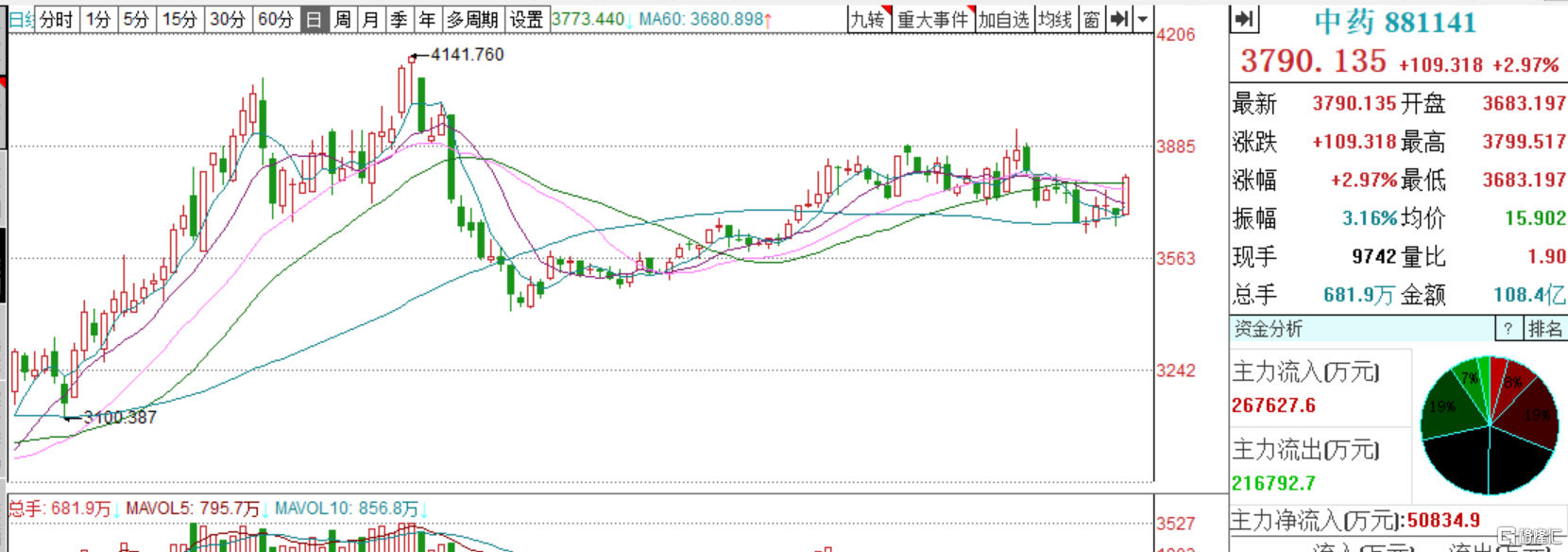The width and height of the screenshot is (1568, 552).
Task: Click the 振幅 value 3.16%
Action: click(x=1370, y=218)
